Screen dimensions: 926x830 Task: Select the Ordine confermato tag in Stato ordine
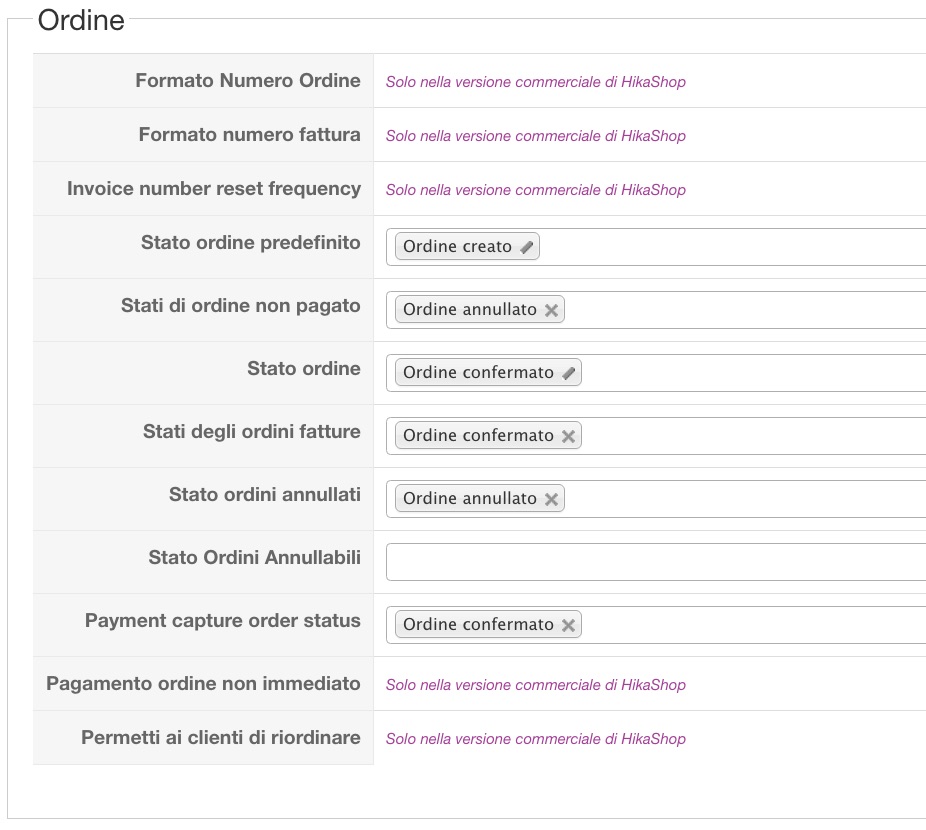(x=478, y=373)
